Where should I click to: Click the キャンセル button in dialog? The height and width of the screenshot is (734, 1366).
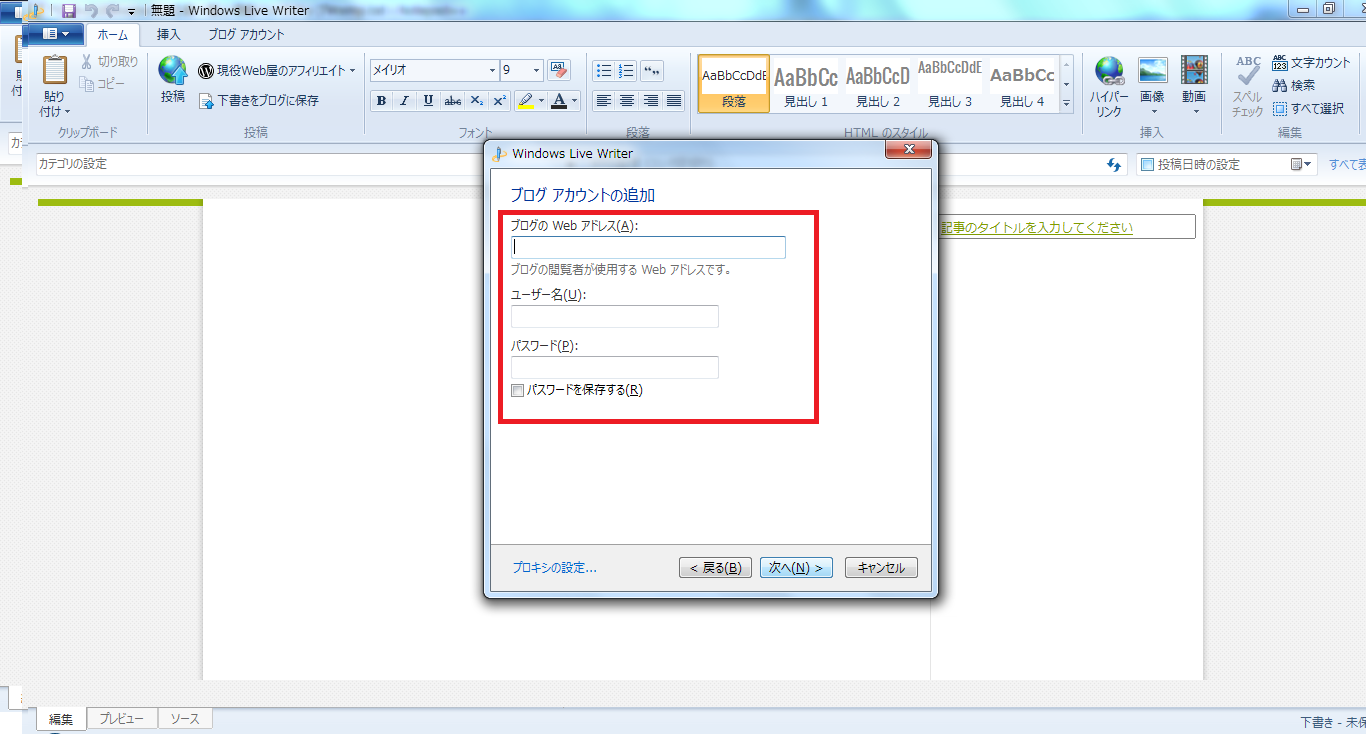881,568
